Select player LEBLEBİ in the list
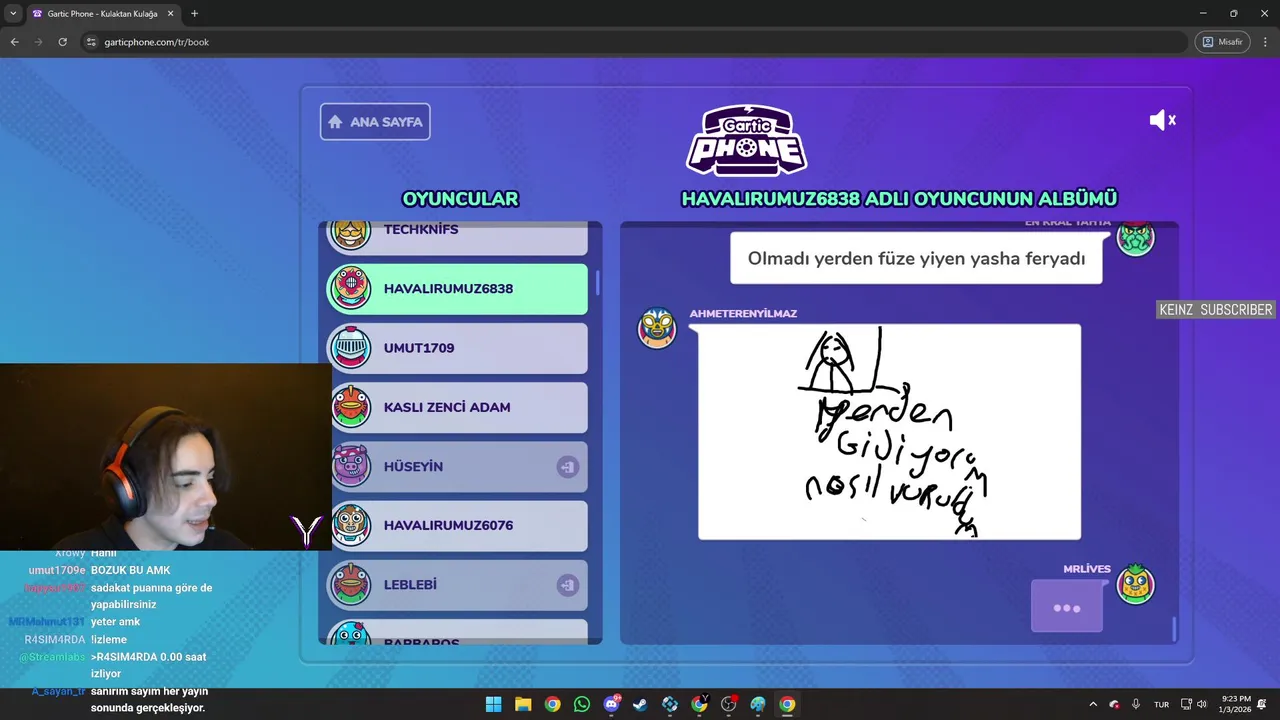Screen dimensions: 1280x720 tap(459, 585)
